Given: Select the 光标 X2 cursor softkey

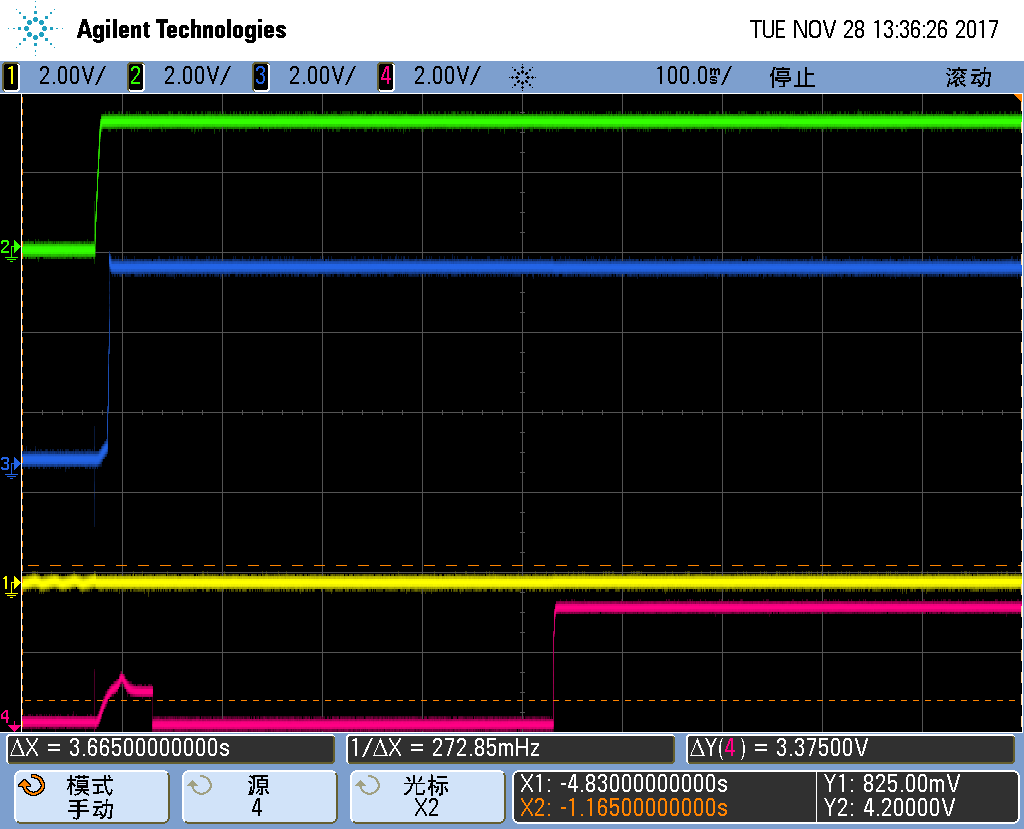Looking at the screenshot, I should tap(428, 796).
